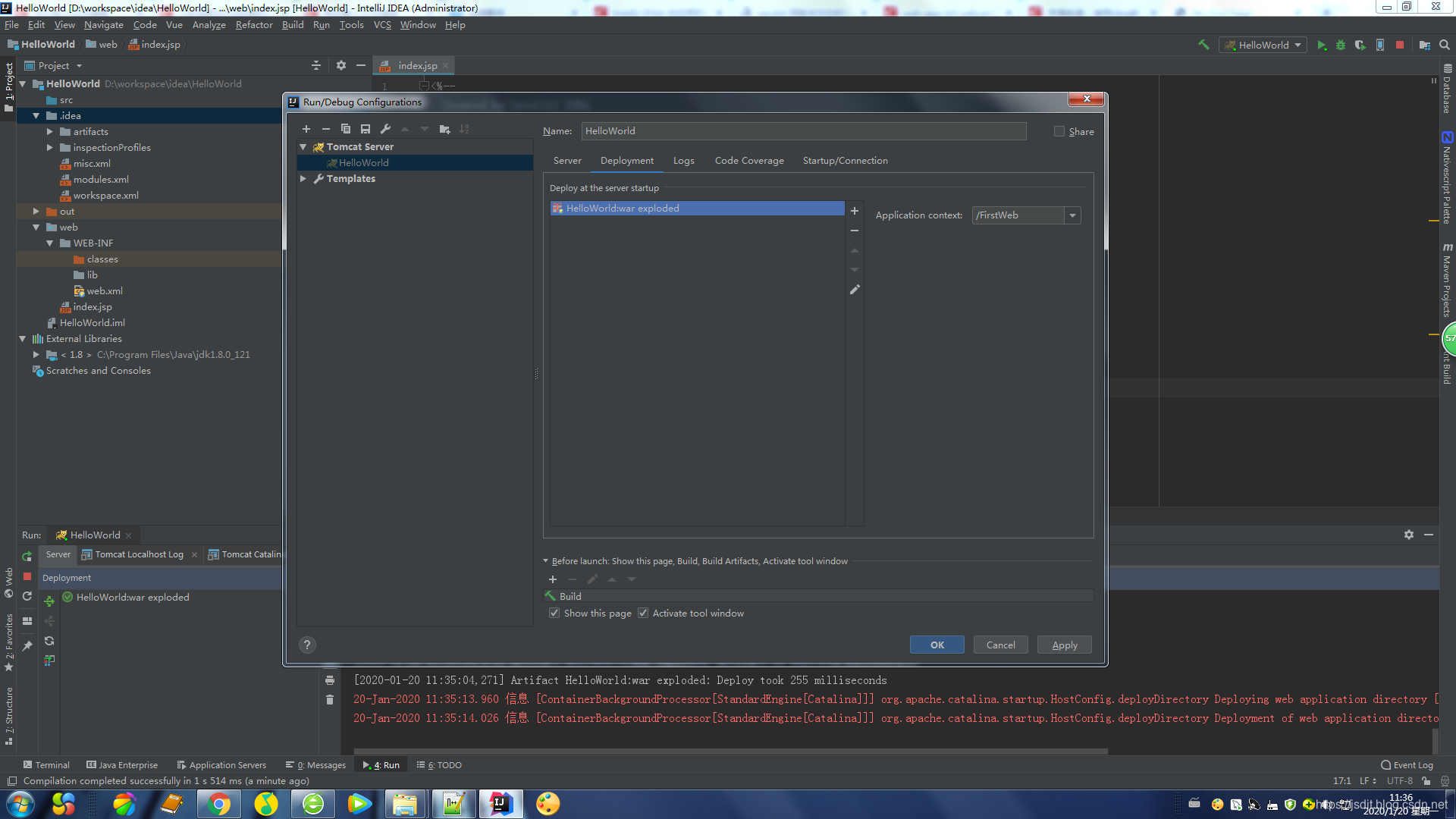Switch to the Logs tab

[x=683, y=160]
